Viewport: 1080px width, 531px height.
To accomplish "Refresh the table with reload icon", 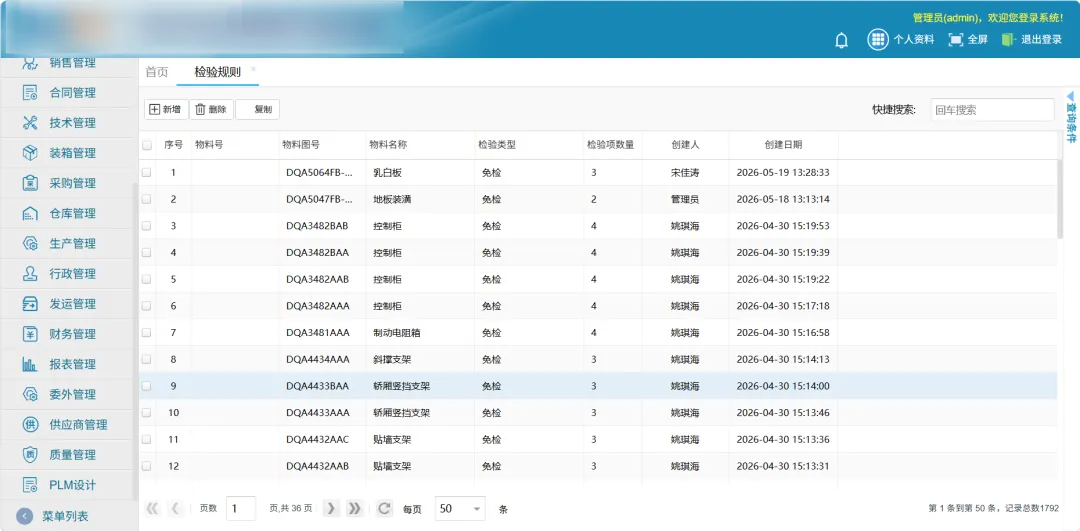I will coord(384,509).
